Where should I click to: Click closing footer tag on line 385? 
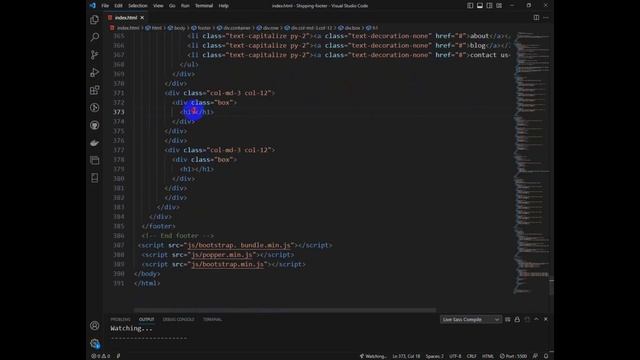click(158, 226)
